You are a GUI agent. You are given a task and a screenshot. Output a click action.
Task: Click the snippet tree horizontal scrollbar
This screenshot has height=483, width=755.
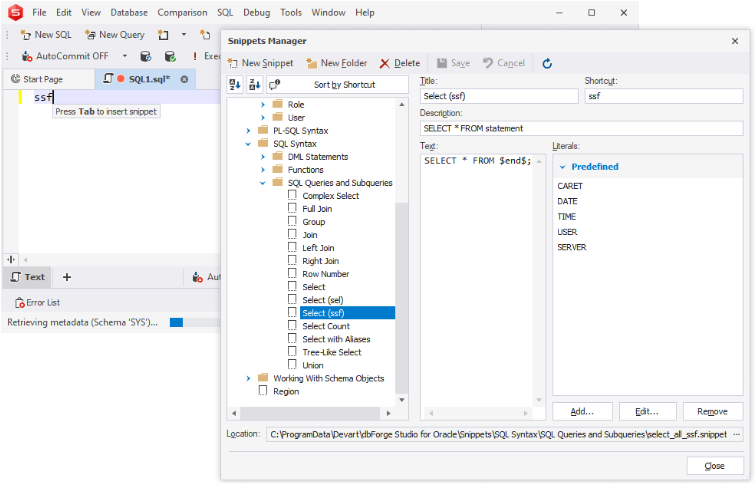[x=310, y=413]
